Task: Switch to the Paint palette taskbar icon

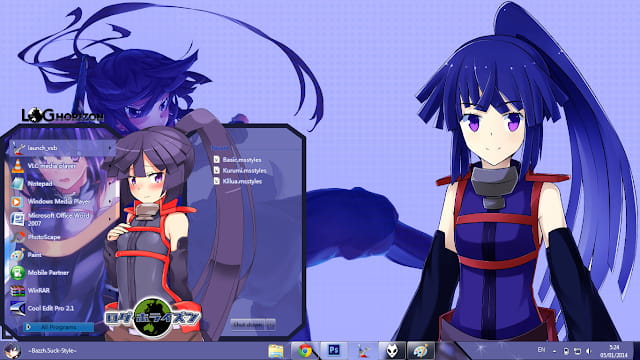Action: pos(421,351)
